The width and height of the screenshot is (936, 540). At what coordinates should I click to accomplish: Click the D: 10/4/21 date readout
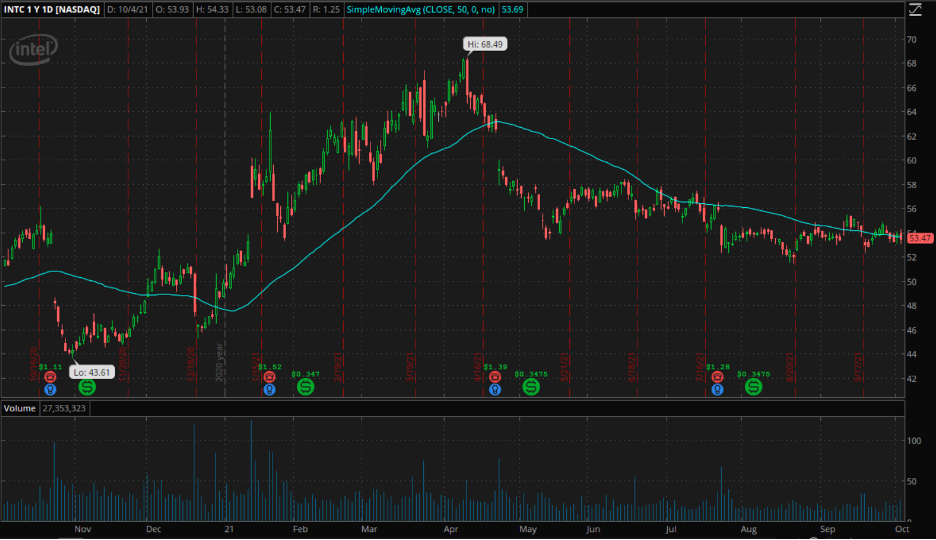coord(127,10)
